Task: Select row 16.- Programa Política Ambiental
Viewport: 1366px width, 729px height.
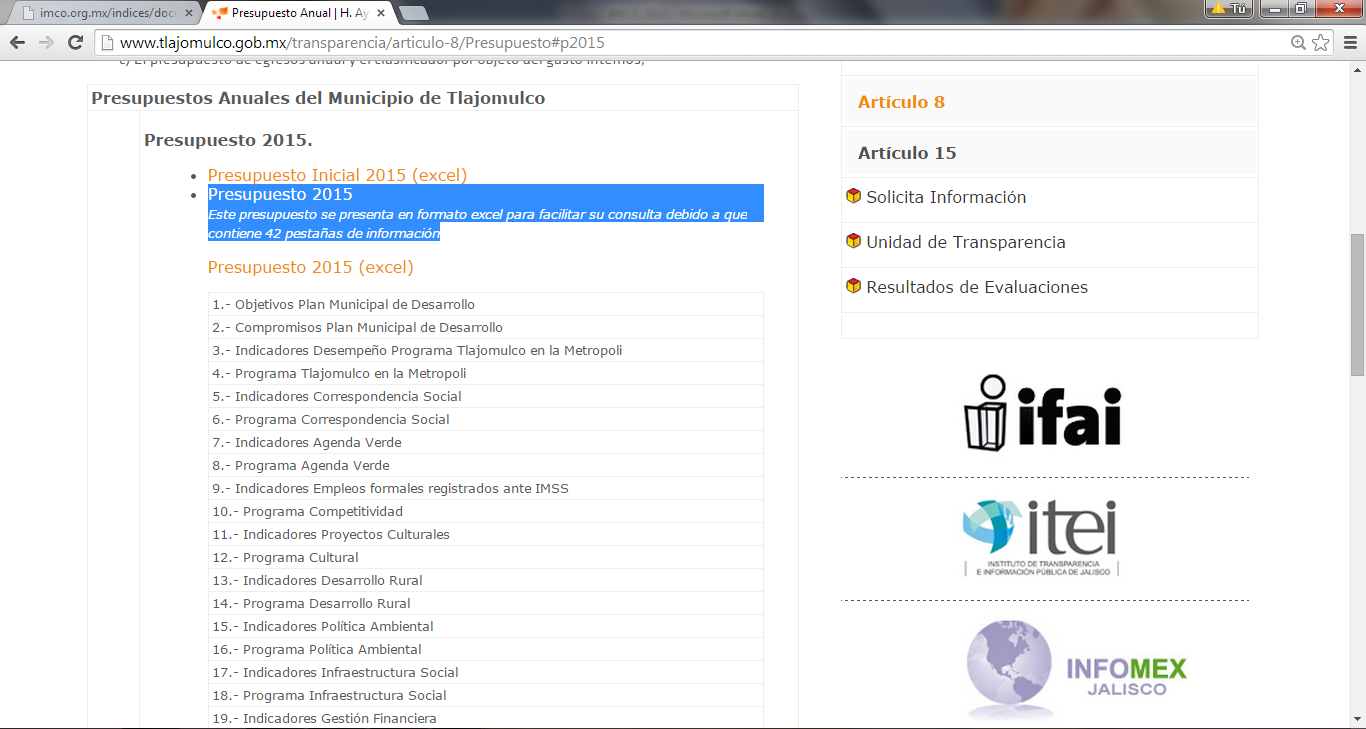Action: click(x=486, y=649)
